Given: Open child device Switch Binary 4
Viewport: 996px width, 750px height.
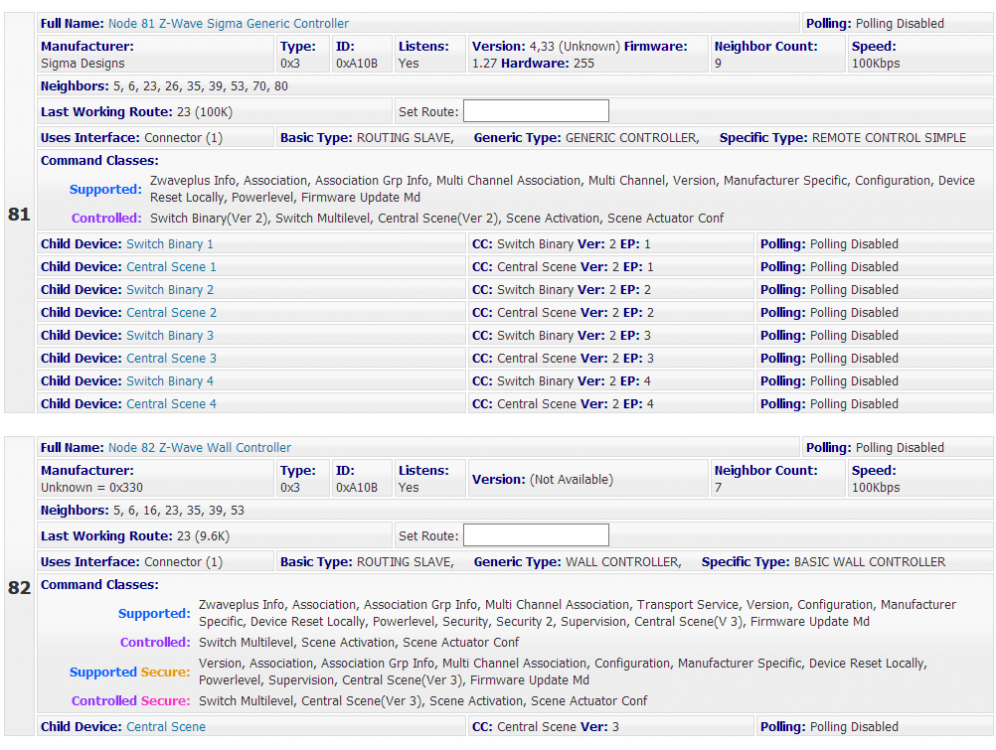Looking at the screenshot, I should coord(169,381).
